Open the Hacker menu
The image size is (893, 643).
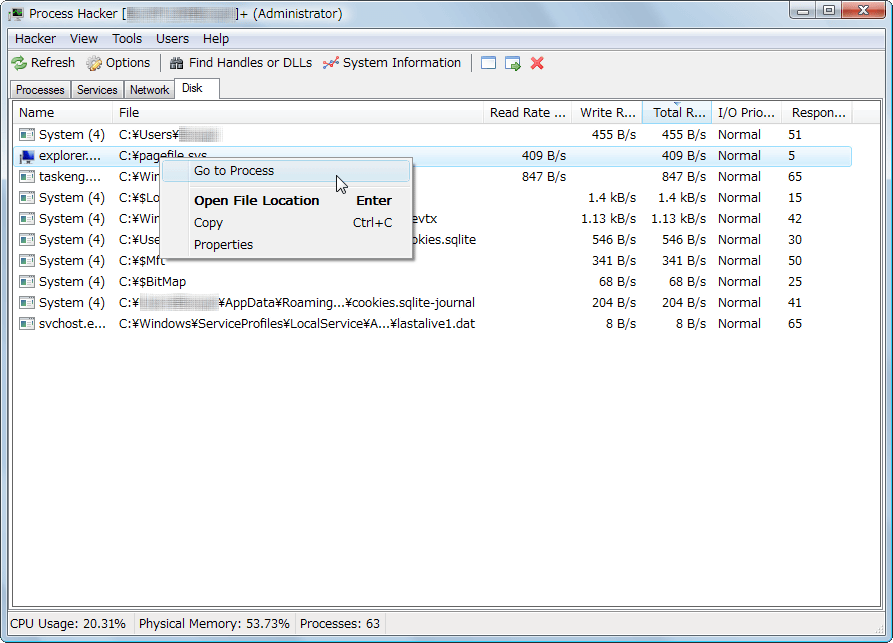pyautogui.click(x=35, y=39)
